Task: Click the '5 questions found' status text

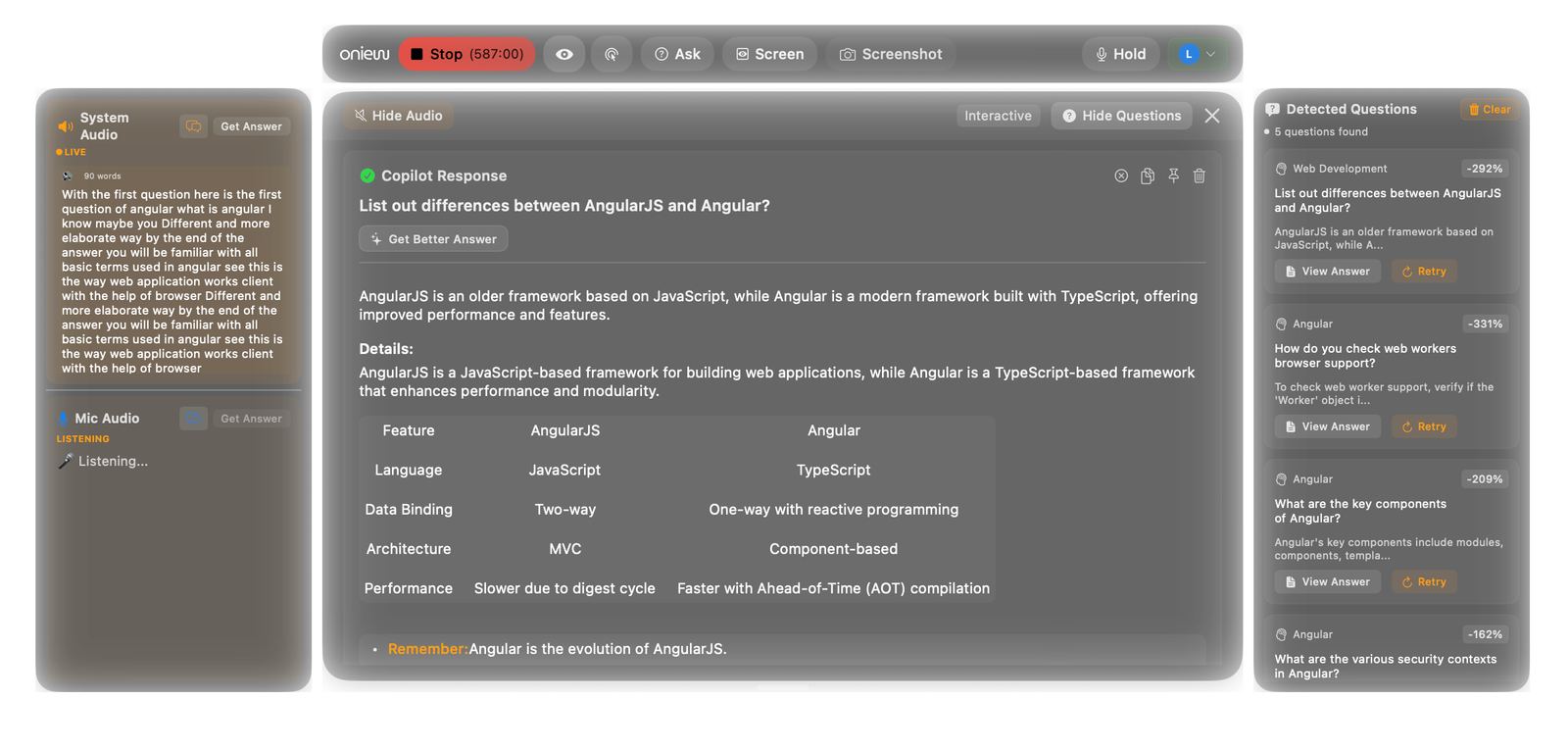Action: (x=1321, y=131)
